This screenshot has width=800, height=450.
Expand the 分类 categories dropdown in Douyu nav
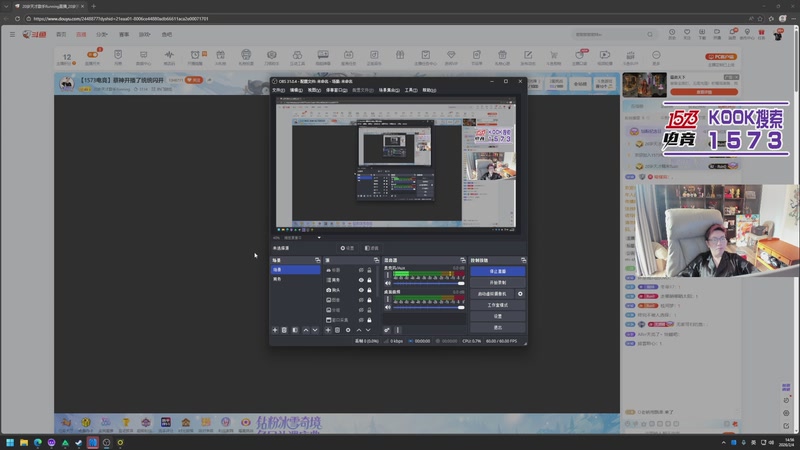pos(102,34)
